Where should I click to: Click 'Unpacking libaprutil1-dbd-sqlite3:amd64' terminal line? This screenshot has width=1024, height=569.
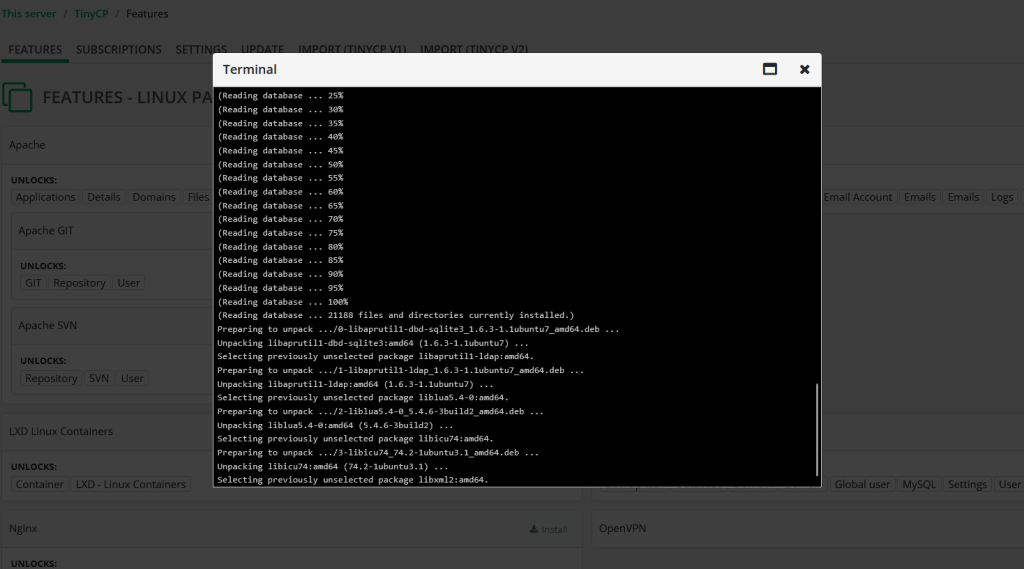pyautogui.click(x=373, y=343)
